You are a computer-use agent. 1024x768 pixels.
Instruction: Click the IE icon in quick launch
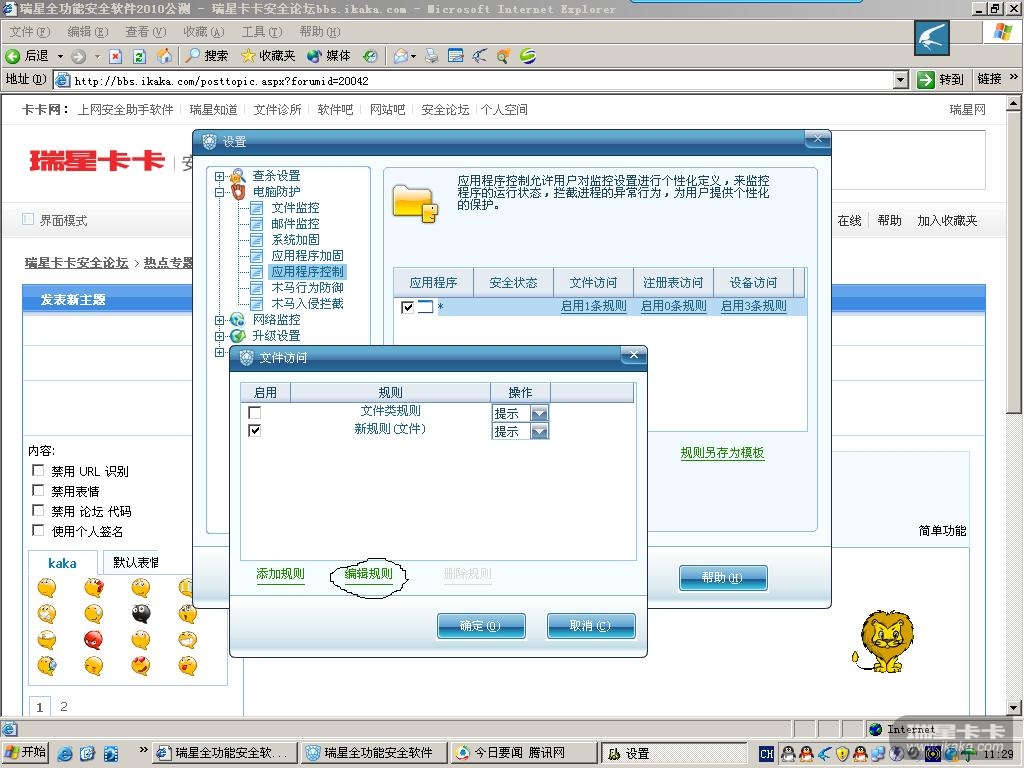(65, 754)
